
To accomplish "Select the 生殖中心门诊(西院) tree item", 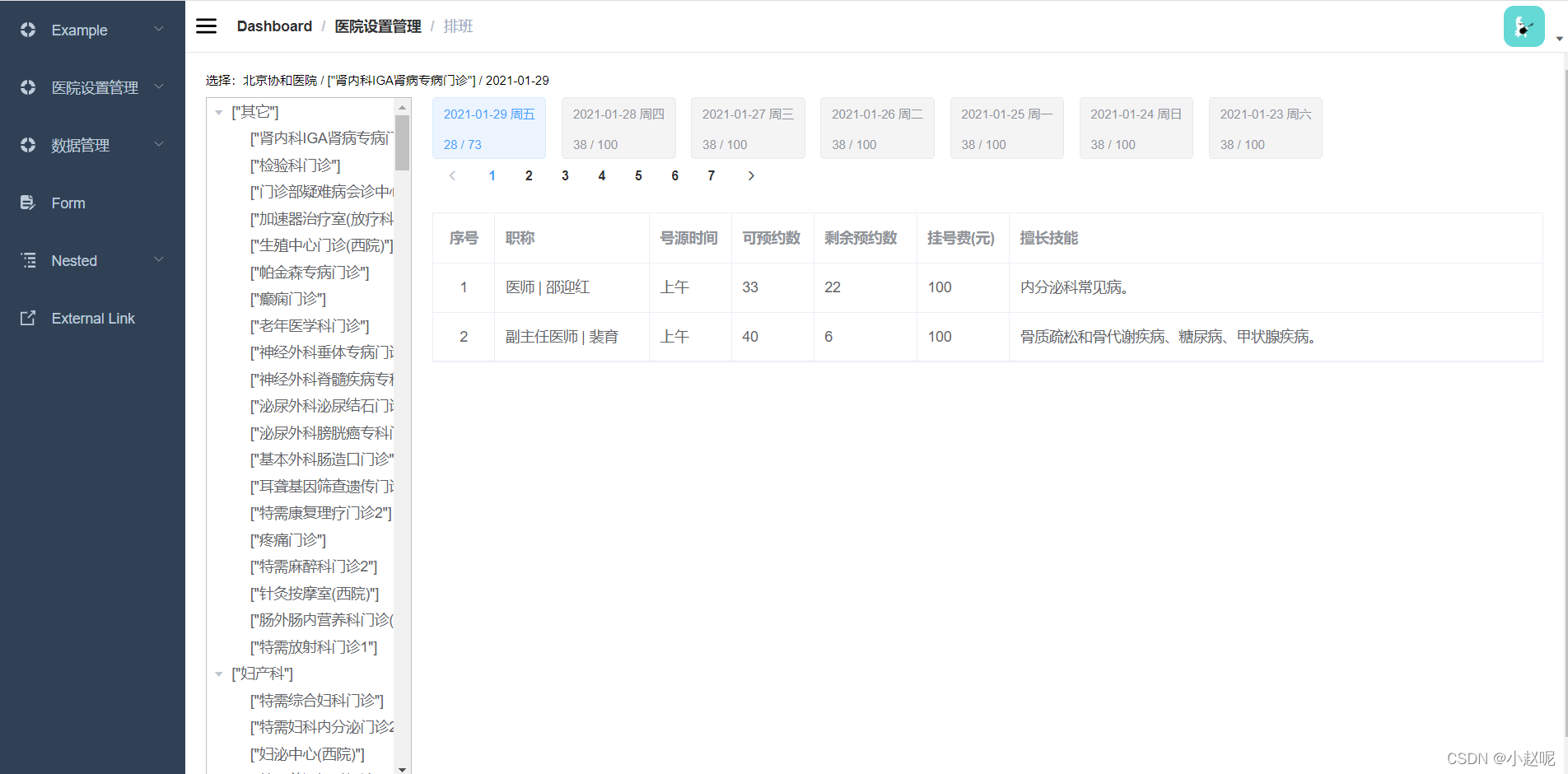I will click(x=322, y=245).
